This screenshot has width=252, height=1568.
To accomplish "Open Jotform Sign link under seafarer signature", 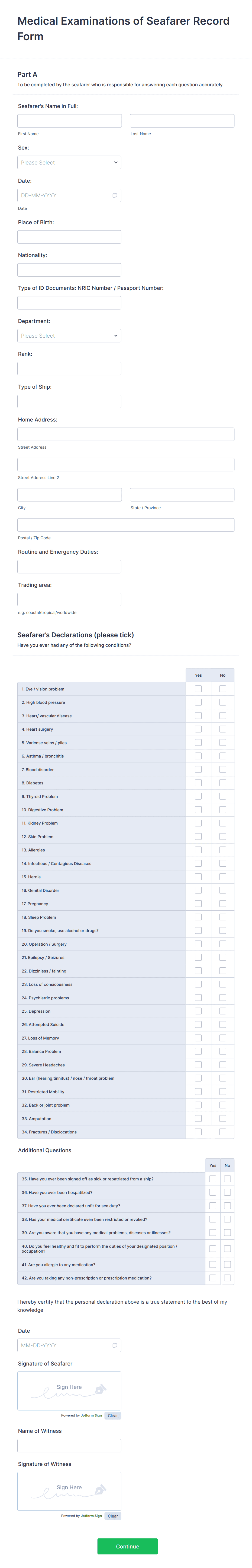I will 91,1415.
